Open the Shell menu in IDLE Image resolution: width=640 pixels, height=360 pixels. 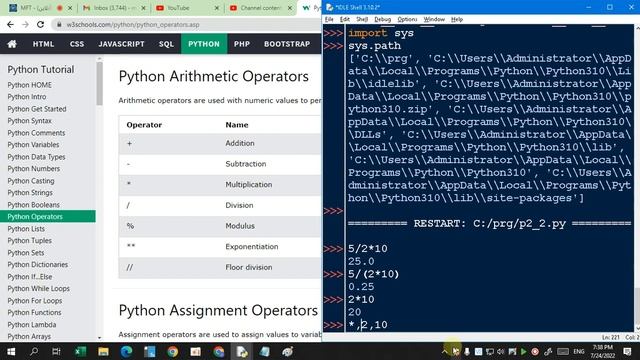tap(362, 19)
